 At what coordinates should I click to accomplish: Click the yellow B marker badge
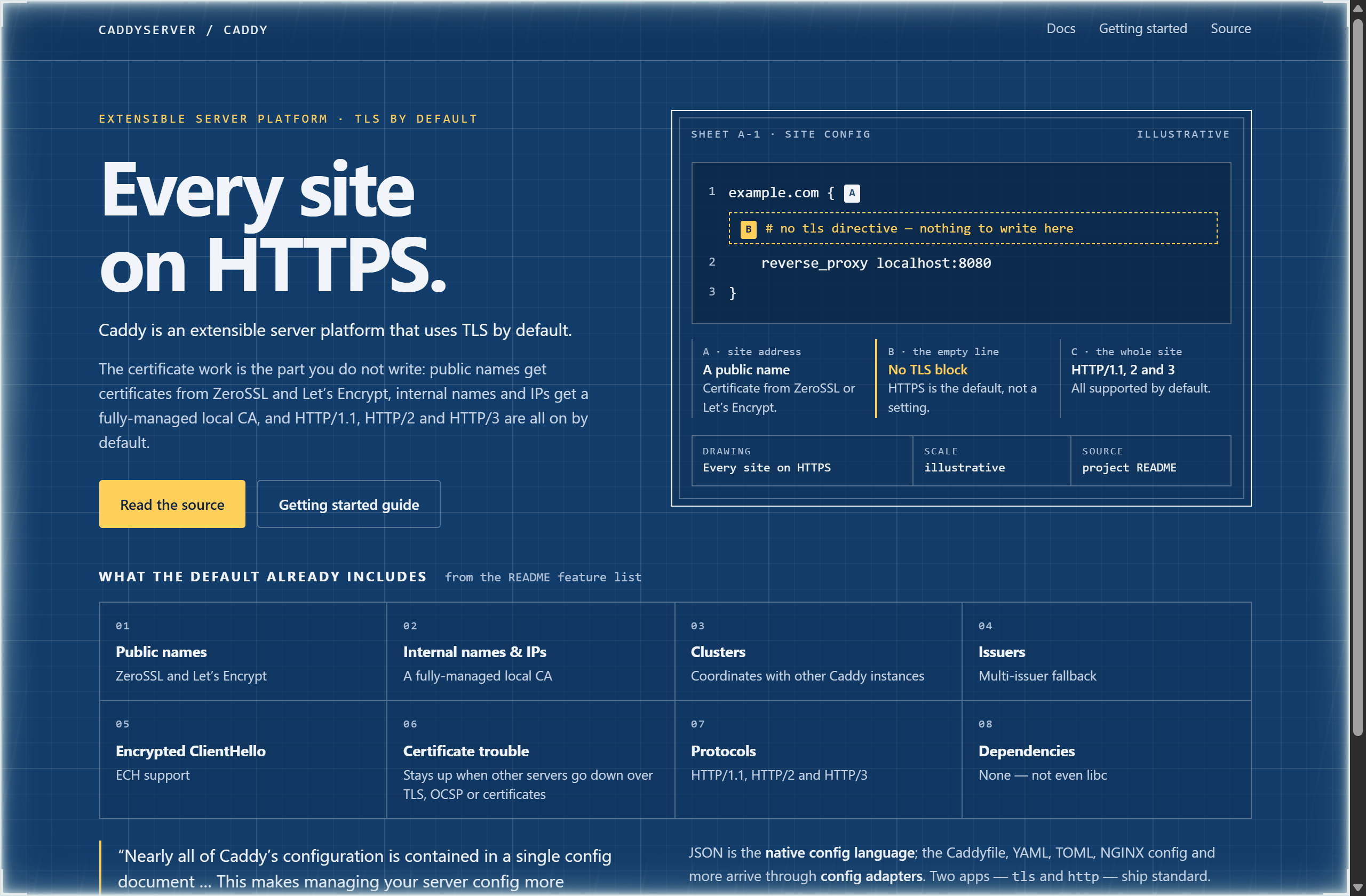click(x=748, y=229)
